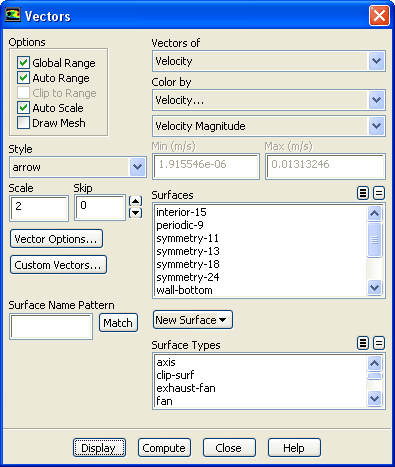The height and width of the screenshot is (467, 395).
Task: Open the Custom Vectors... dialog
Action: [x=58, y=265]
